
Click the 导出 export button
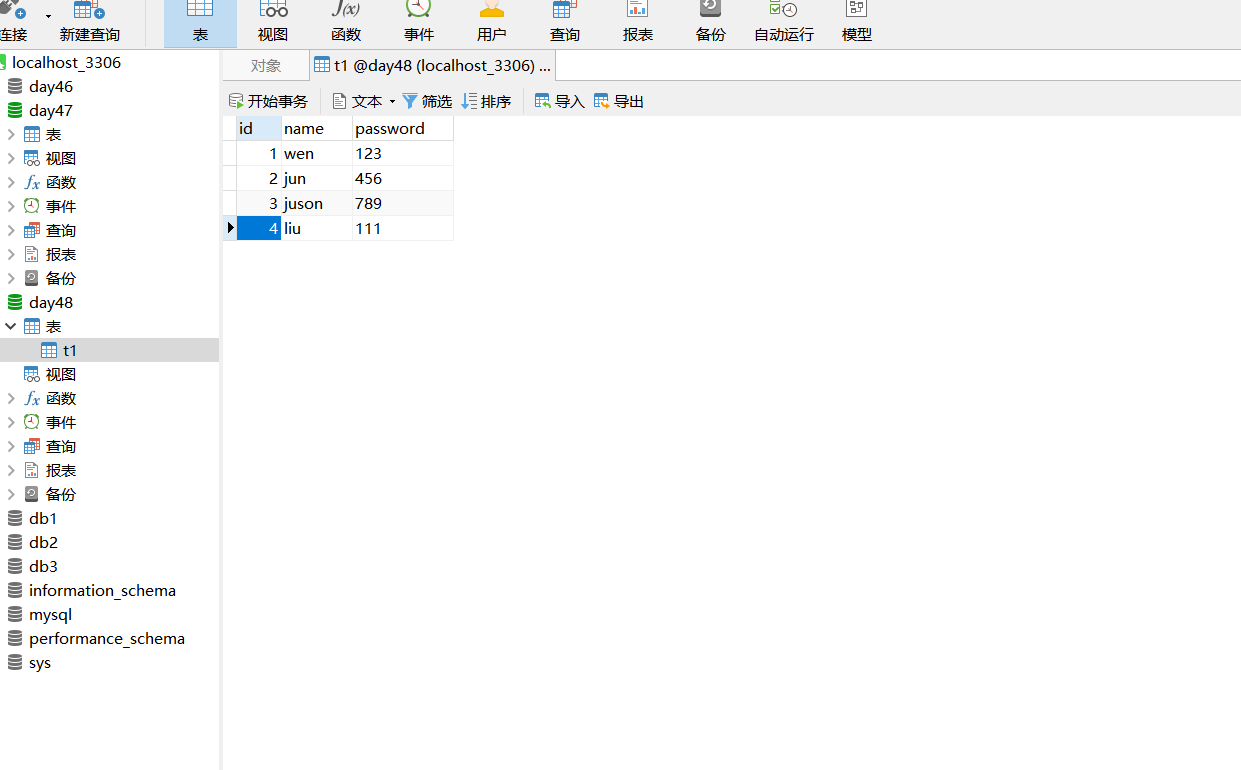point(619,100)
